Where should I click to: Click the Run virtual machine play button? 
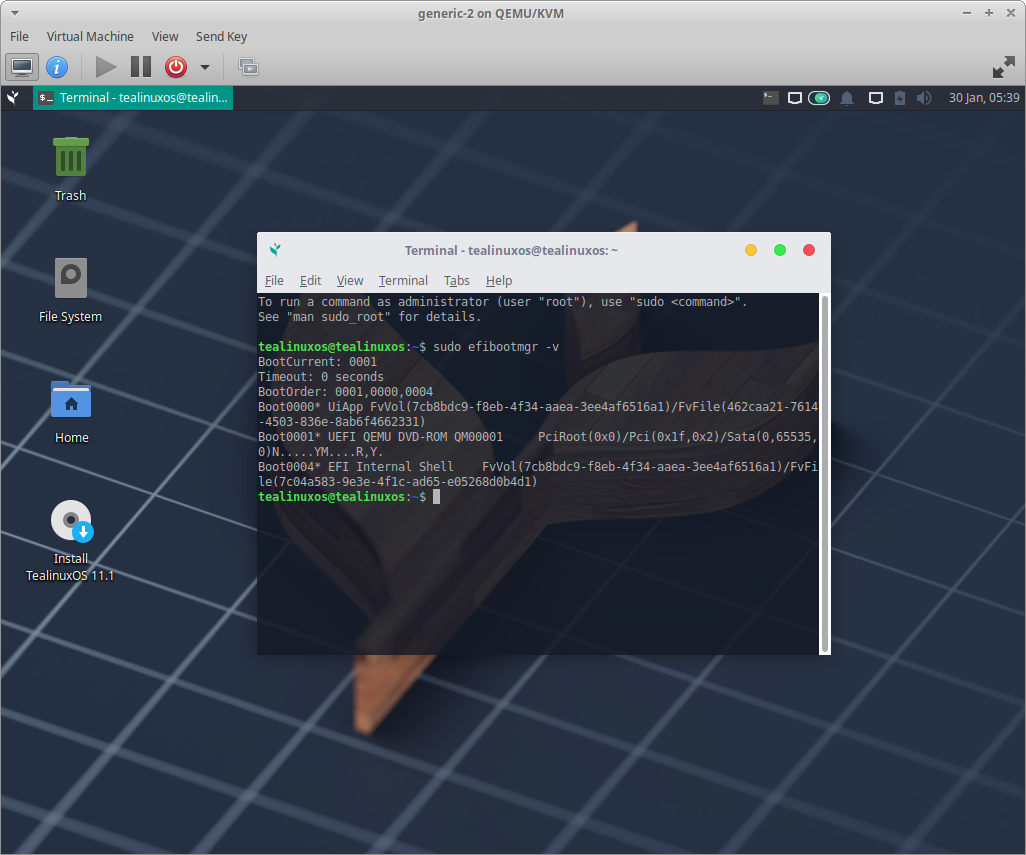[105, 67]
